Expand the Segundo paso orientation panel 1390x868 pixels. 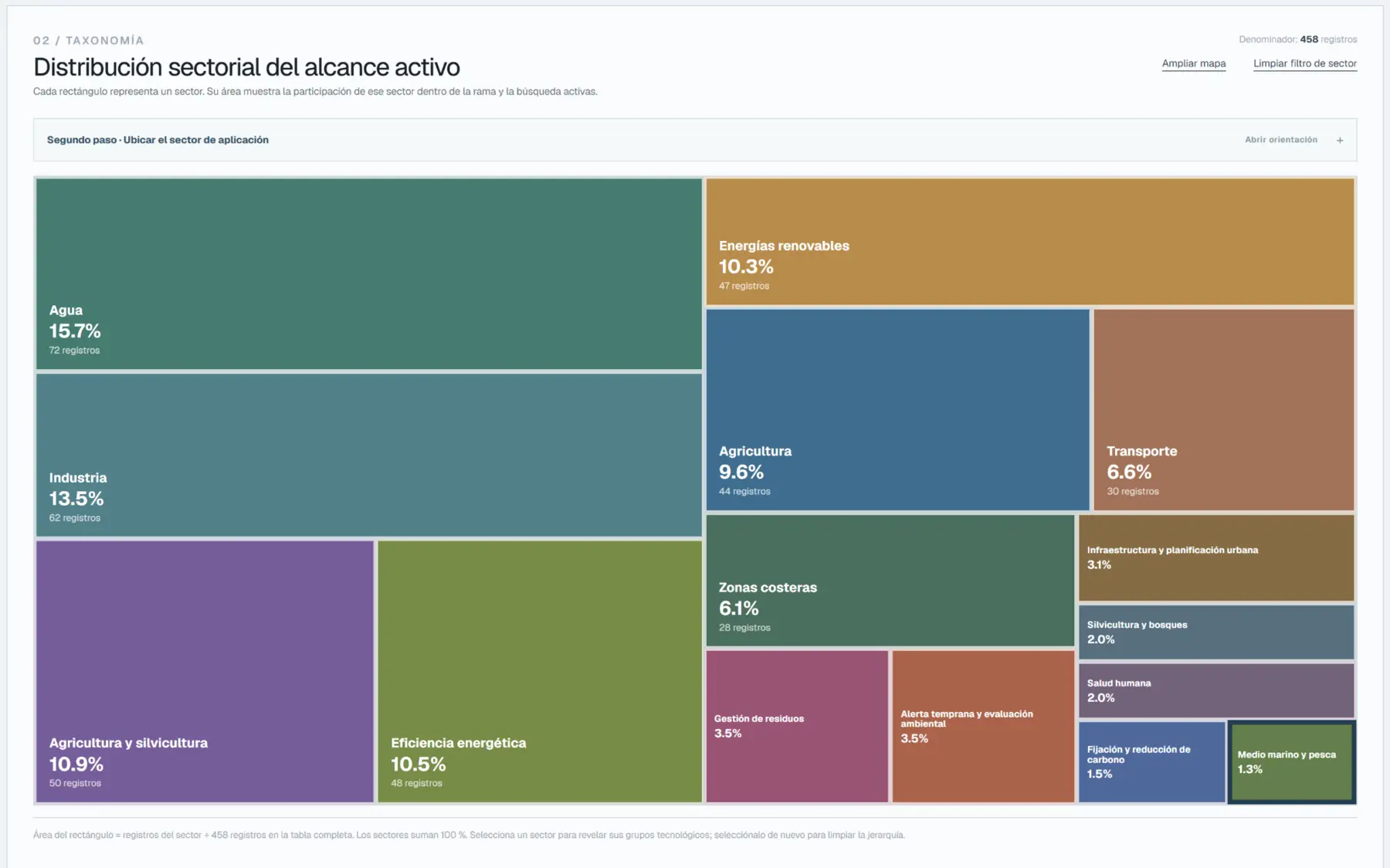point(694,140)
